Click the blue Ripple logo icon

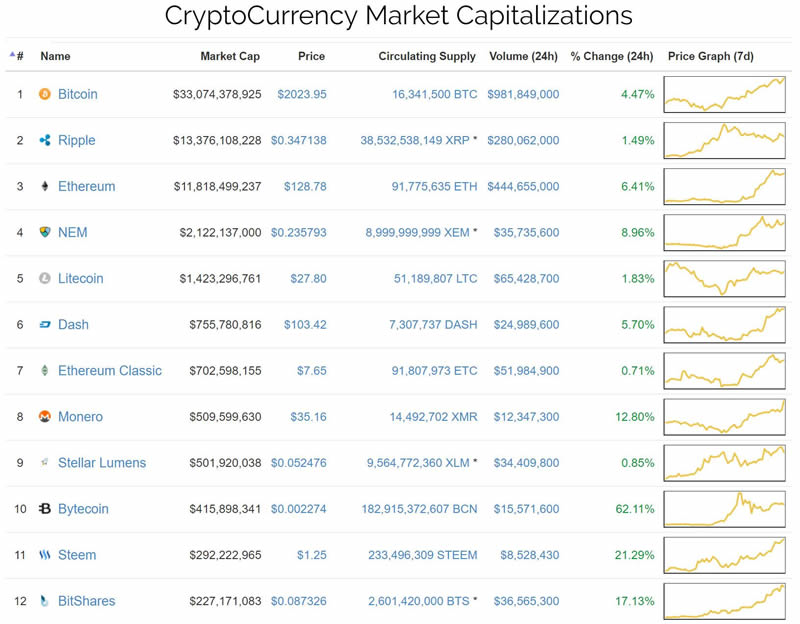(44, 140)
